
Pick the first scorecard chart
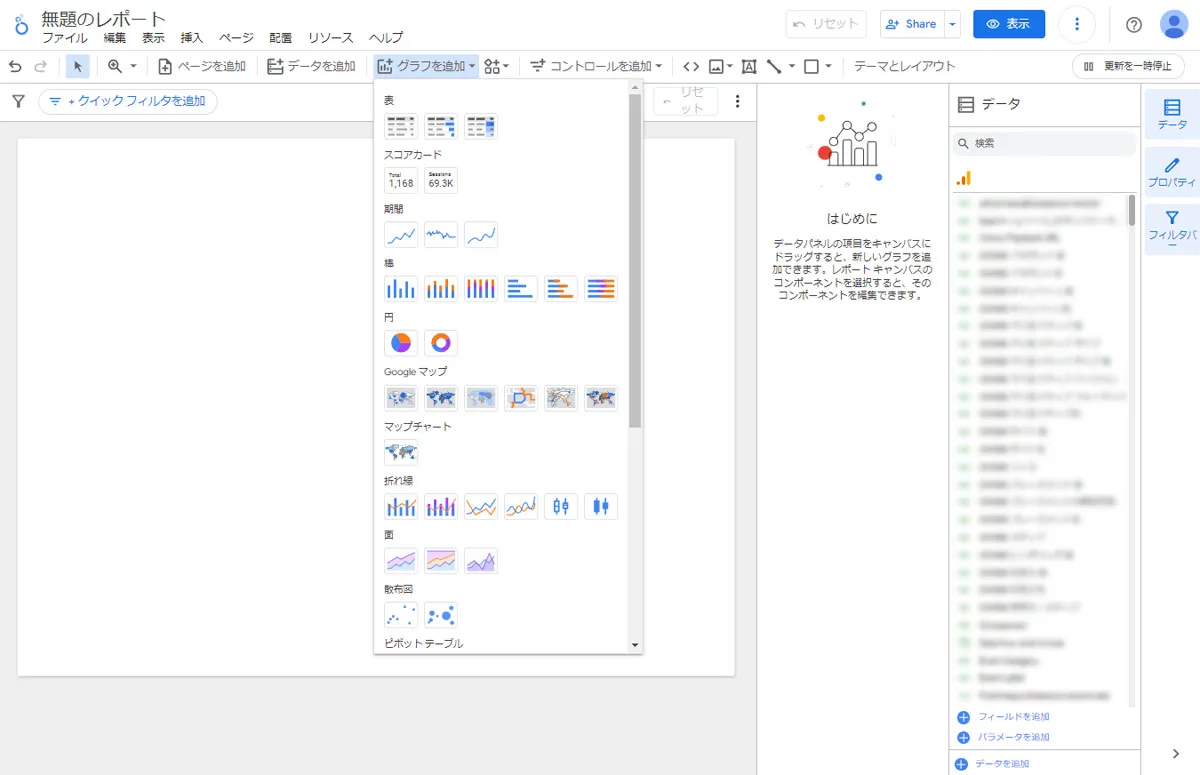[401, 180]
